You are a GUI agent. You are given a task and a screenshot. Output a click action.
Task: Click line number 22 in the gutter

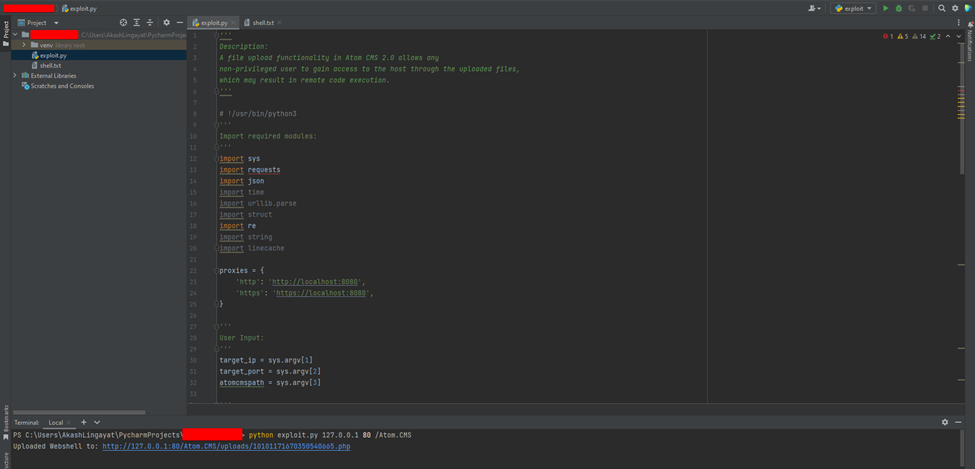click(193, 271)
